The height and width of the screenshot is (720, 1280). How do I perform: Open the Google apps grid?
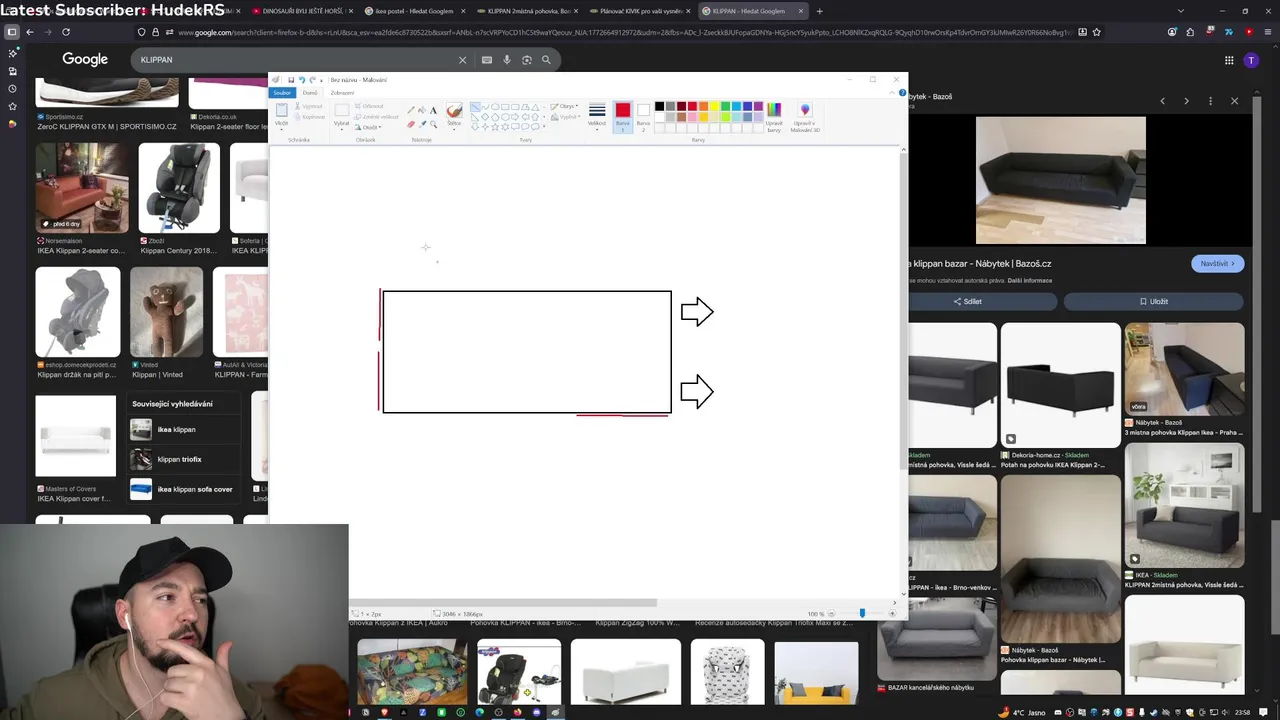[1229, 60]
